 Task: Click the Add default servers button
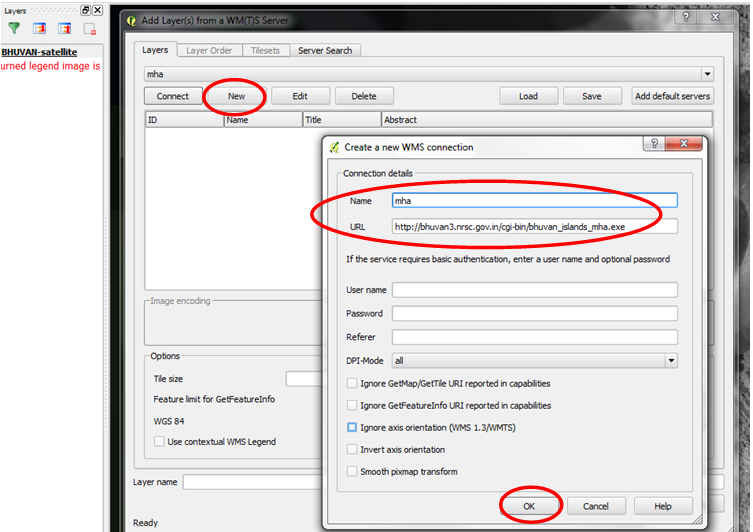point(672,96)
